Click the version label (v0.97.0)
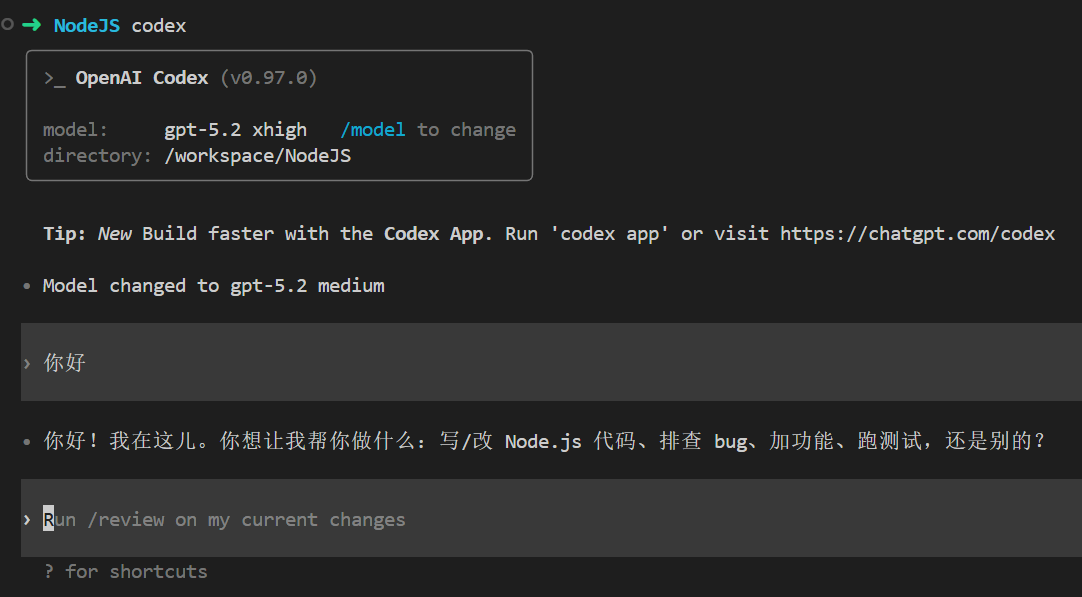The height and width of the screenshot is (597, 1082). click(267, 78)
